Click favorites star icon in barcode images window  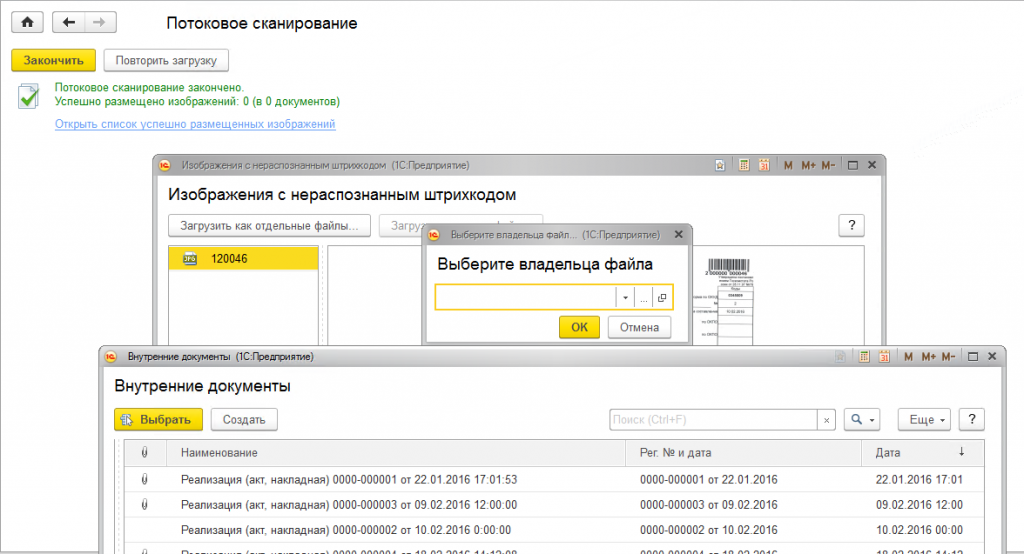pos(723,165)
